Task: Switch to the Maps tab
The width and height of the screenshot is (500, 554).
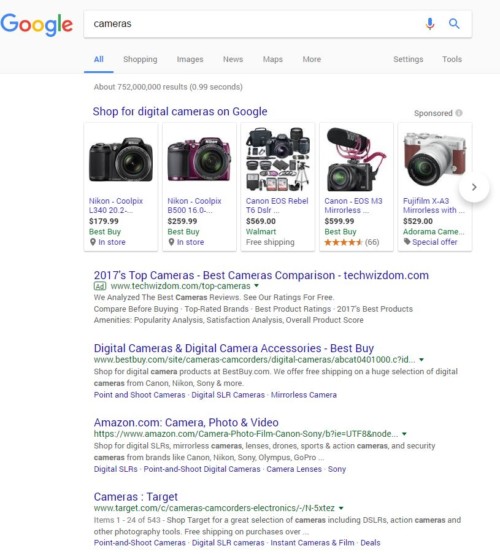Action: tap(273, 59)
